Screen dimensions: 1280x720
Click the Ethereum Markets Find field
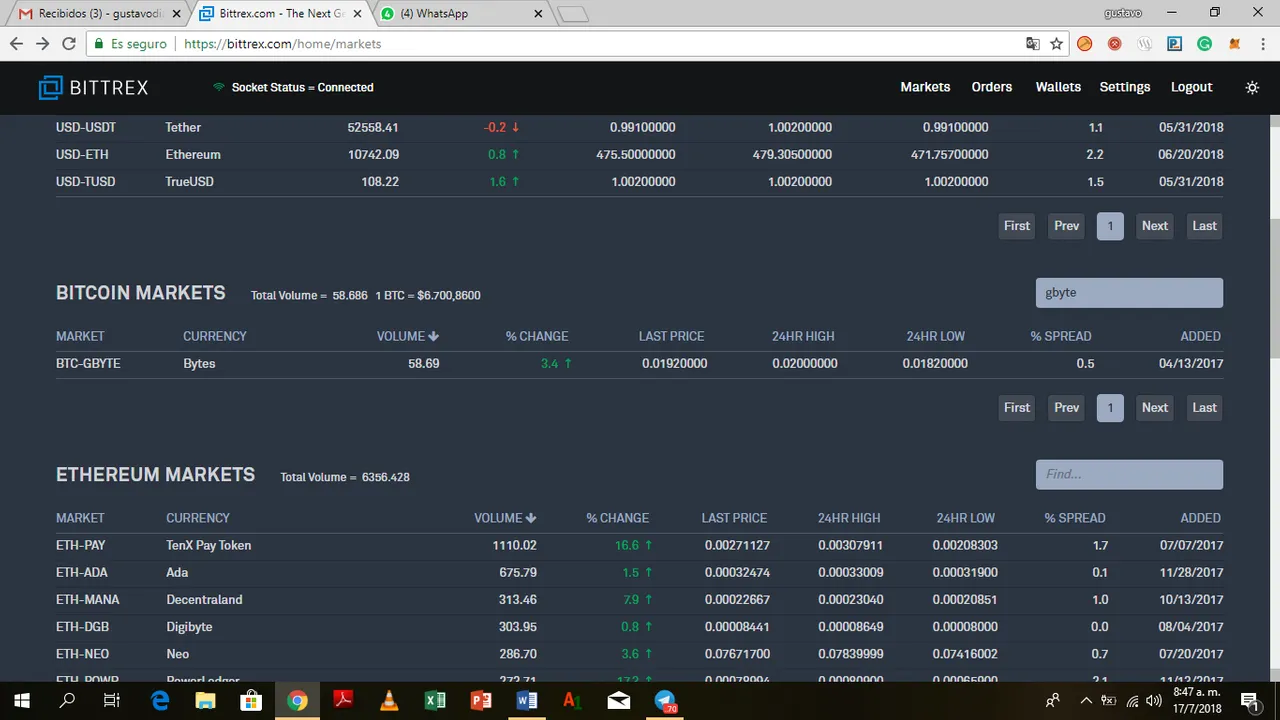point(1129,474)
